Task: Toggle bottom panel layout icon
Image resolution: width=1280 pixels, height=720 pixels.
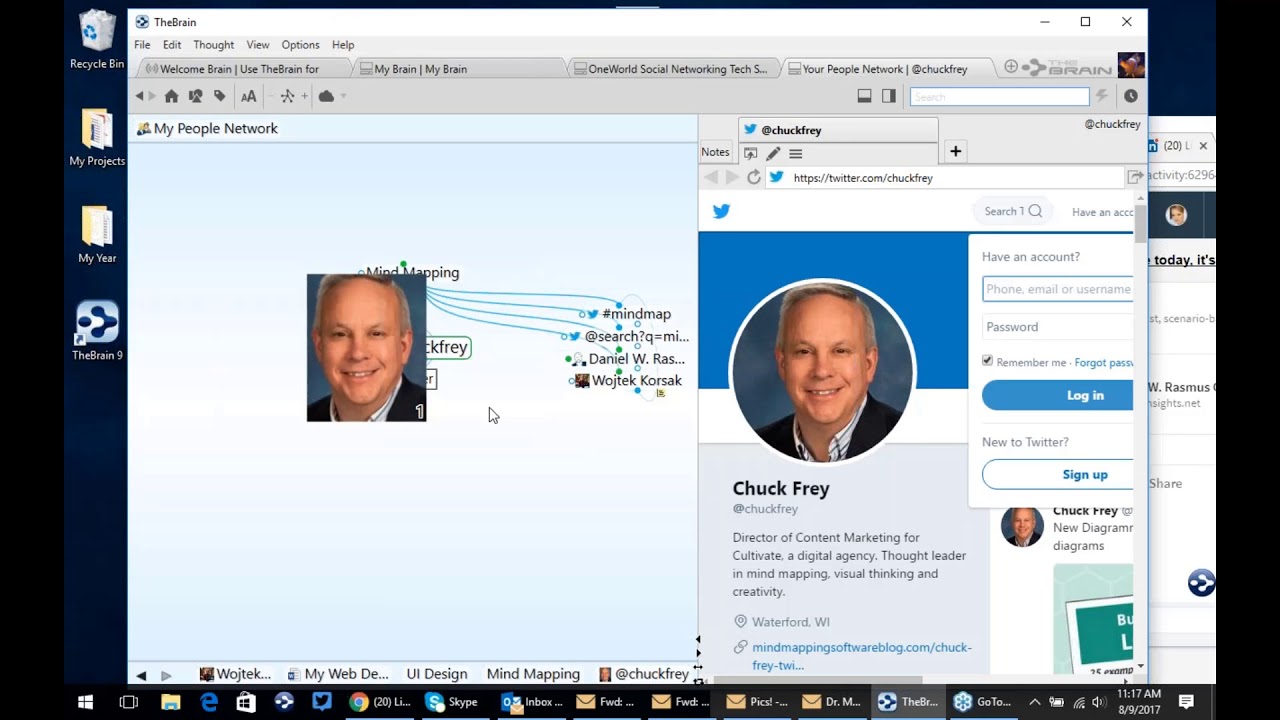Action: click(865, 96)
